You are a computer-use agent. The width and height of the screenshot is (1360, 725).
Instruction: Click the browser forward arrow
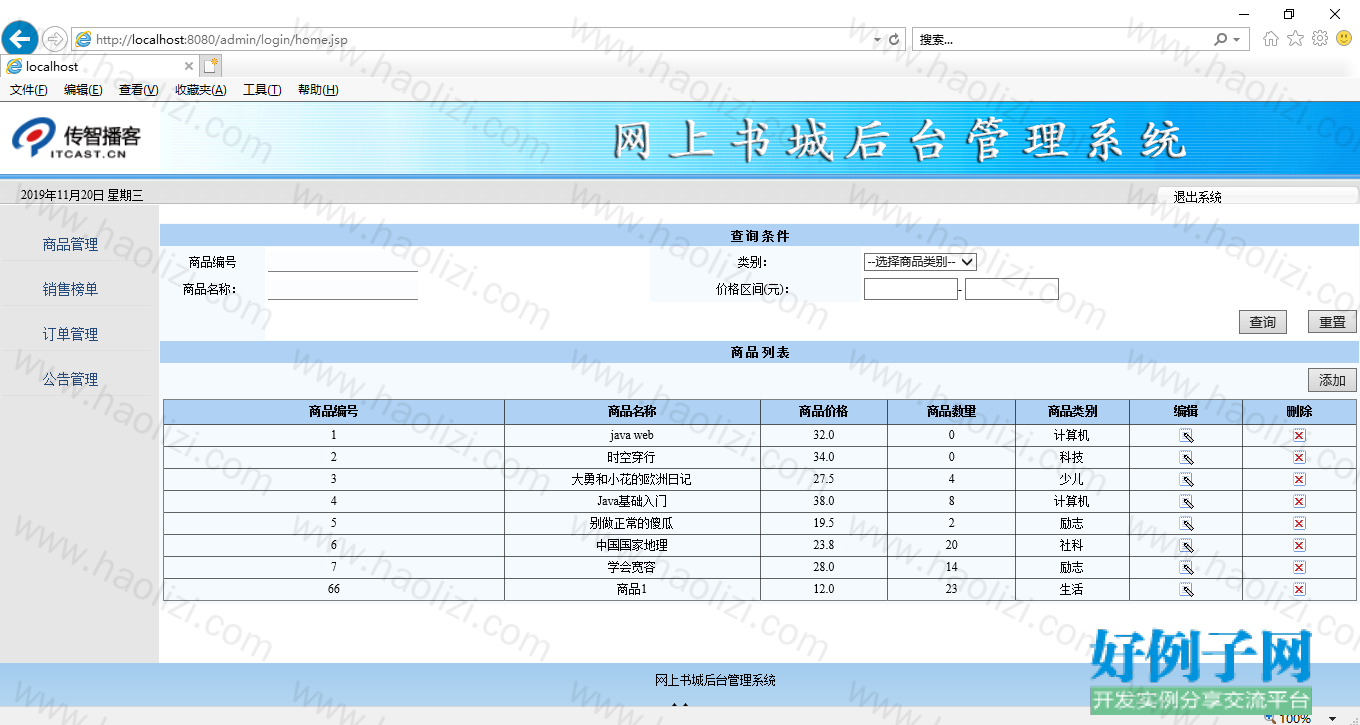54,39
